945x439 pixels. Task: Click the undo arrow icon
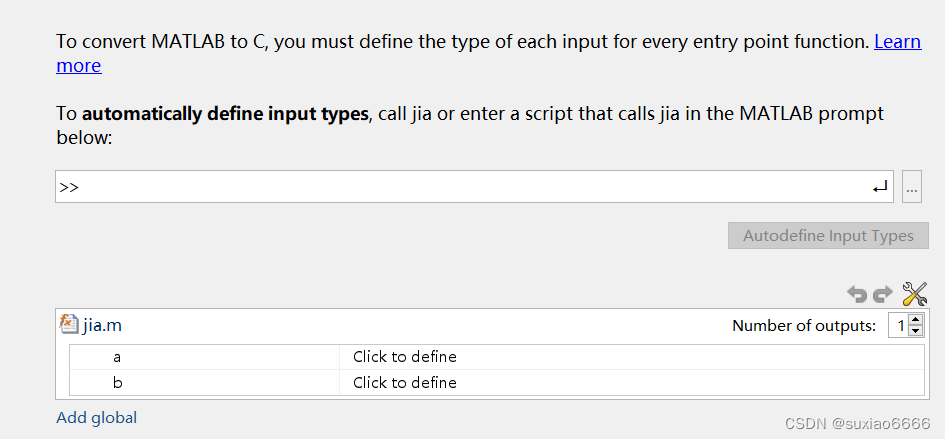[x=857, y=294]
